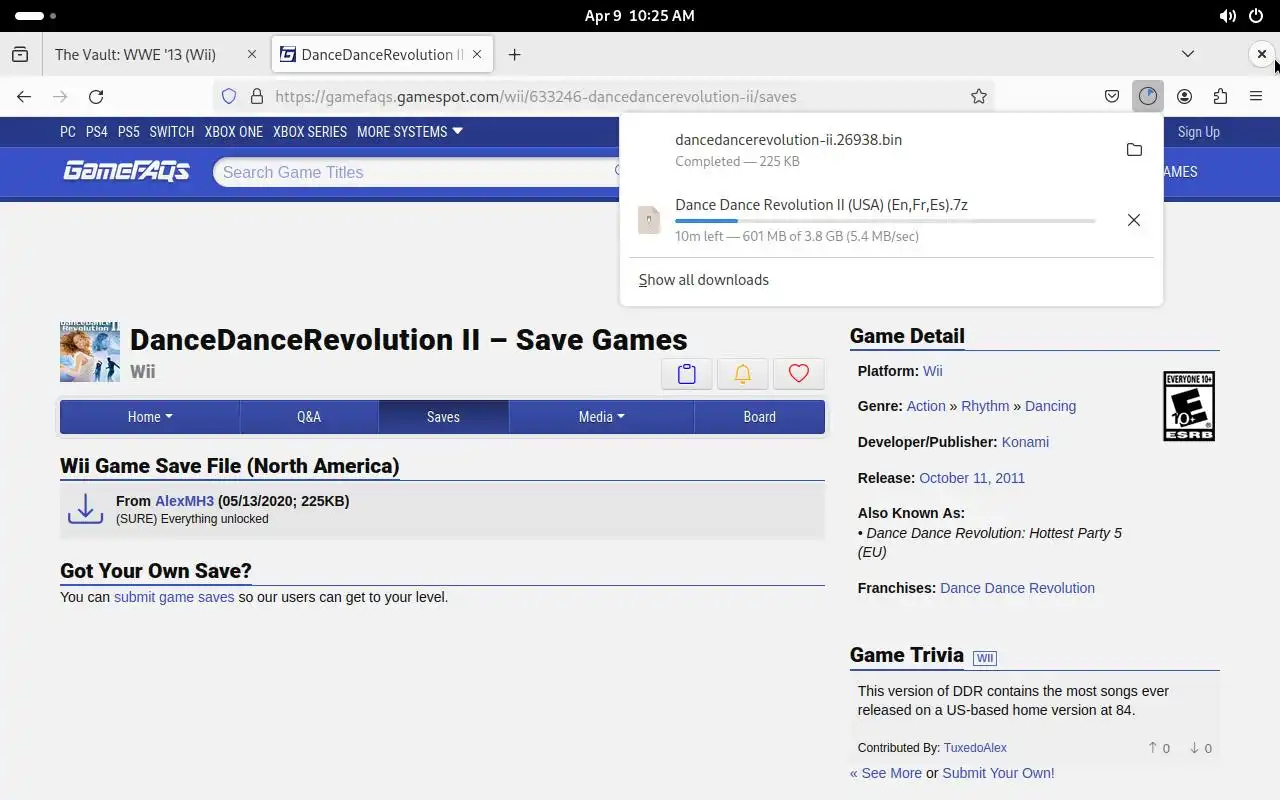
Task: Go back to the previous page
Action: pyautogui.click(x=24, y=97)
